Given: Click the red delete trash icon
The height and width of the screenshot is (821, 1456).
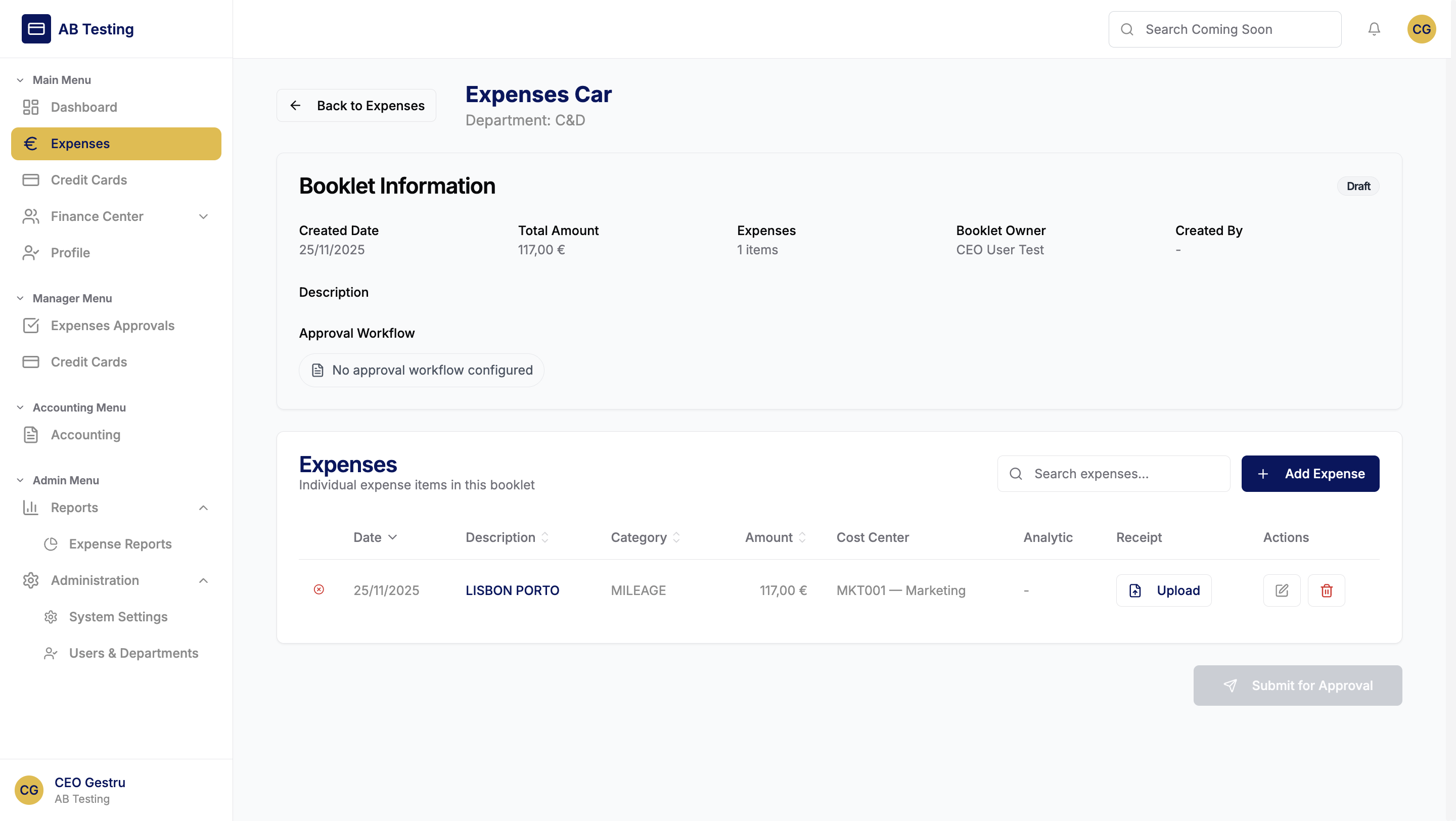Looking at the screenshot, I should (x=1327, y=590).
